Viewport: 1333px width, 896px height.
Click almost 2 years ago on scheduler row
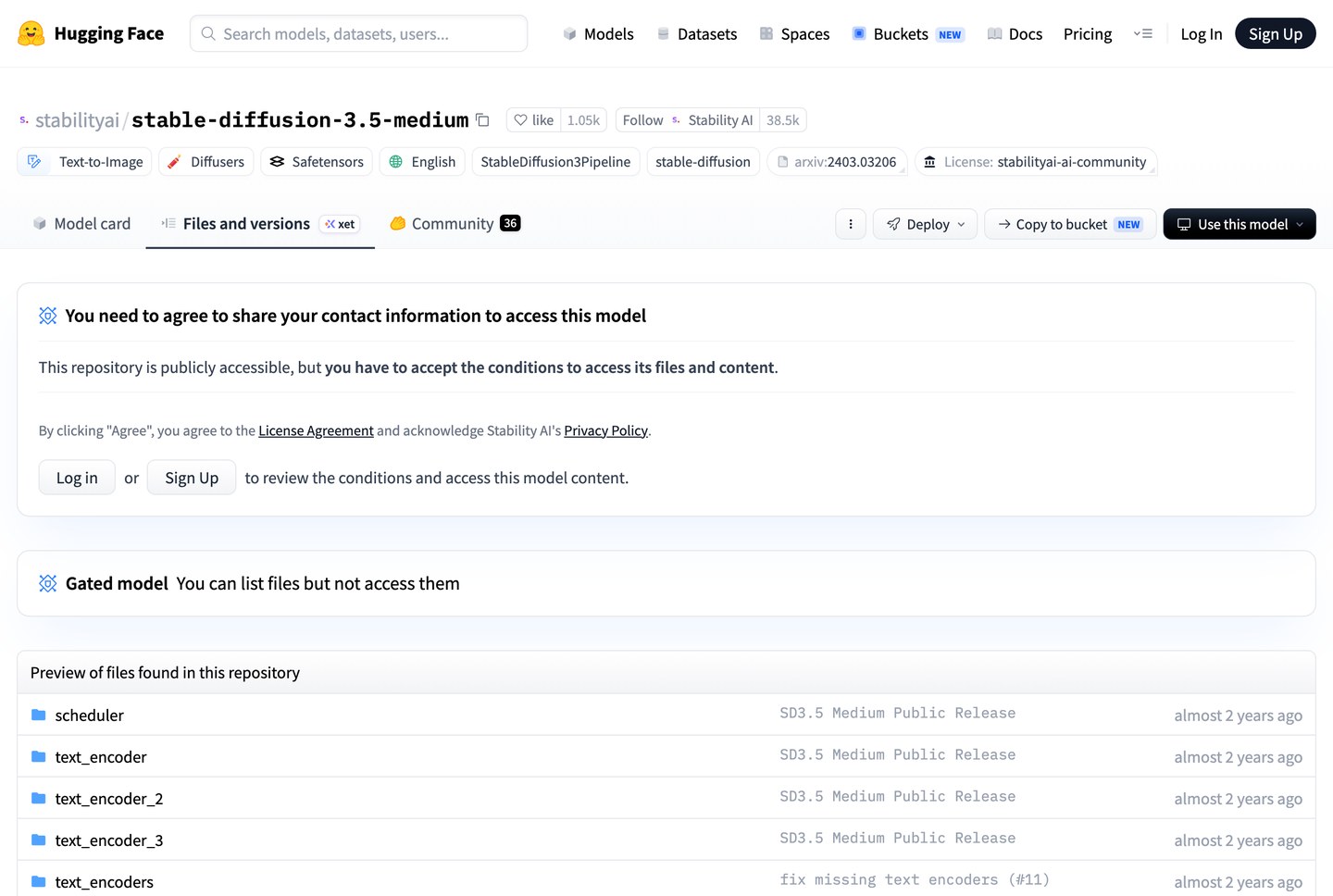click(1238, 716)
